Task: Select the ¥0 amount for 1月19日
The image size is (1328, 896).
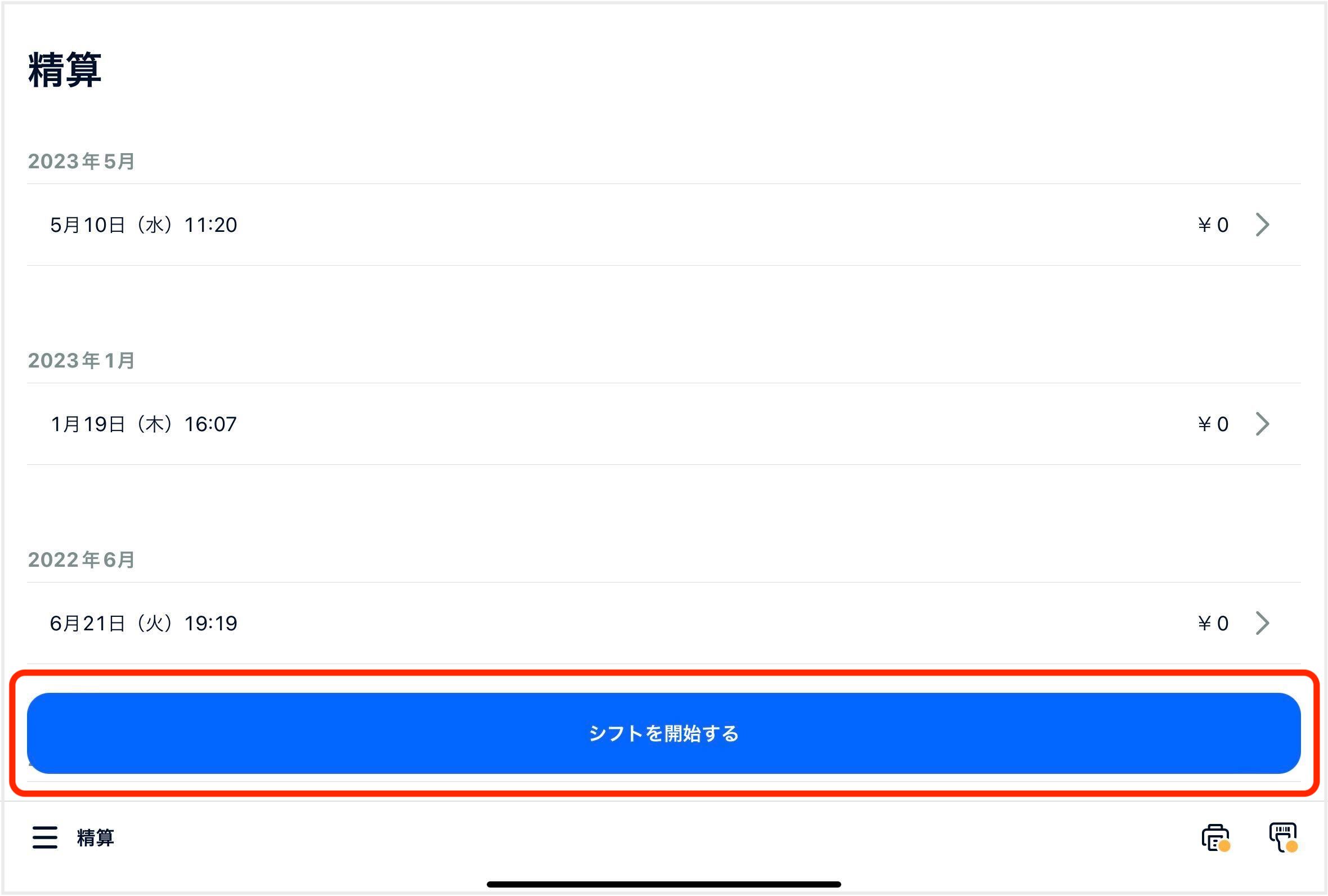Action: click(1213, 424)
